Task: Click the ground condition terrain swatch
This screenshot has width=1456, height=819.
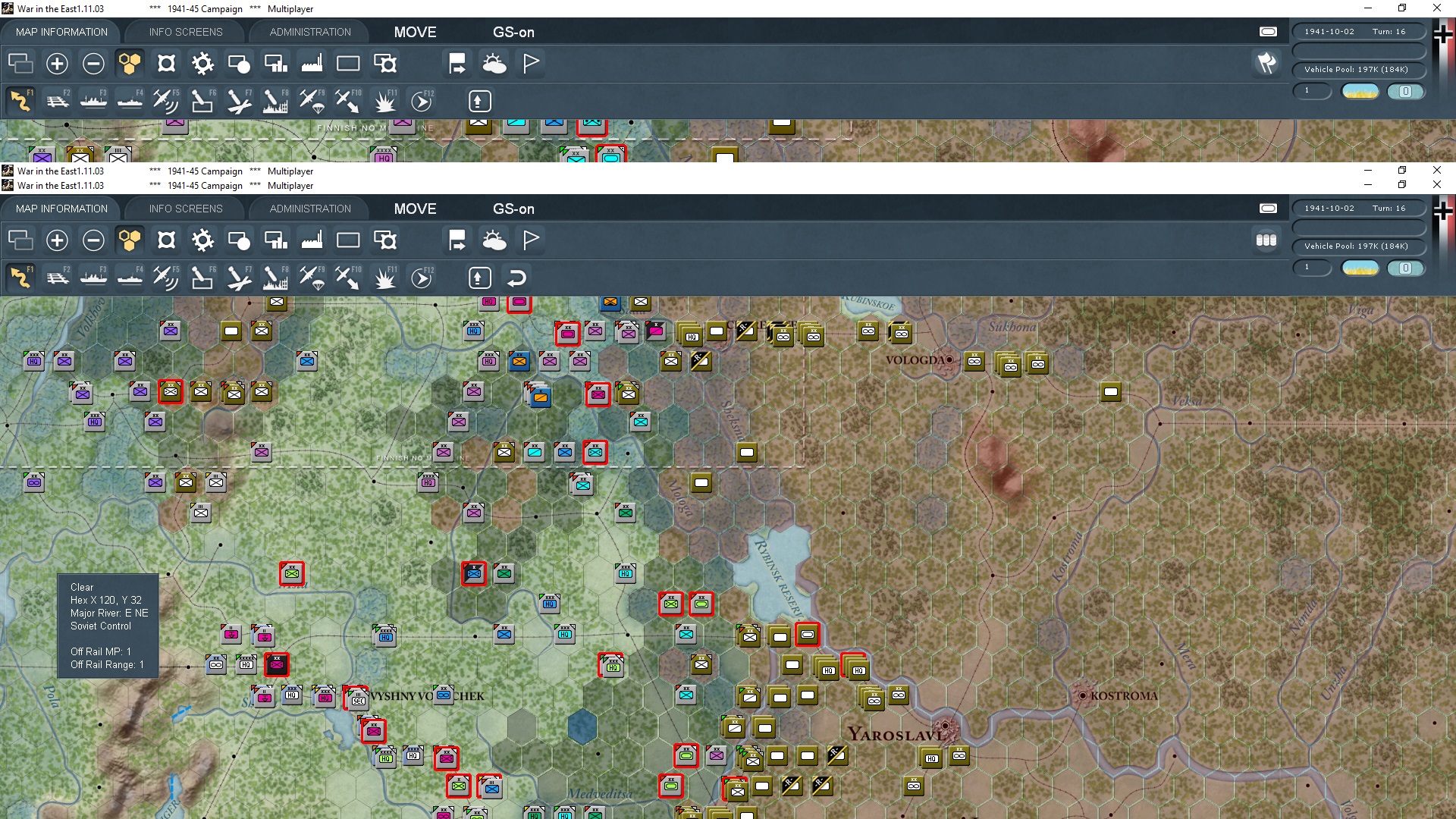Action: tap(1360, 267)
